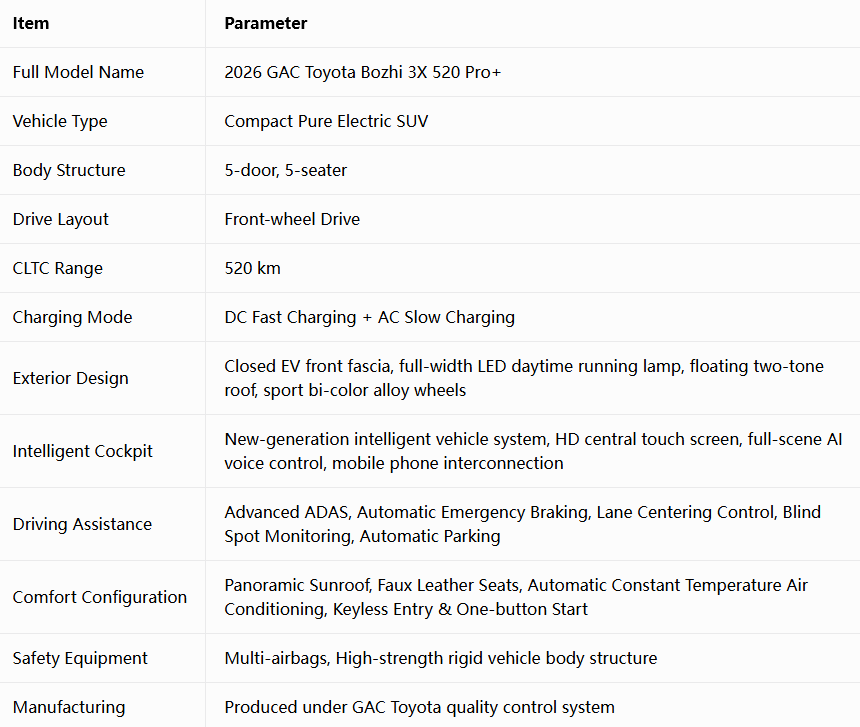The height and width of the screenshot is (727, 860).
Task: Click the Manufacturing row label
Action: point(69,707)
